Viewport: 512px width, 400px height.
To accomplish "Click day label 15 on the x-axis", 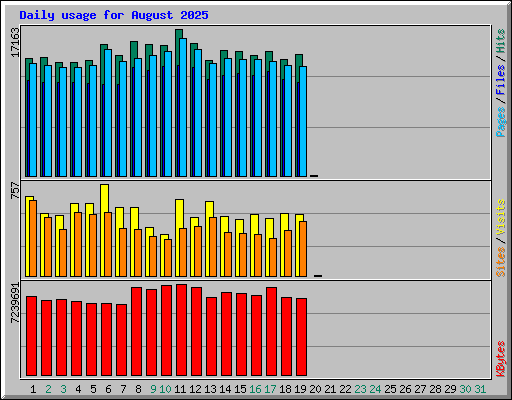I will [240, 389].
